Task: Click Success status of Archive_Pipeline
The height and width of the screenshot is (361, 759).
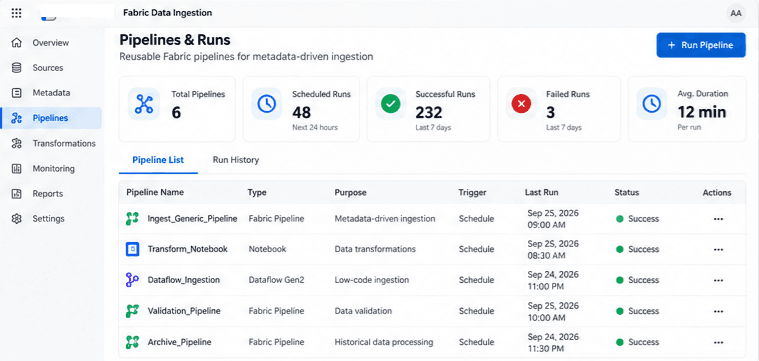Action: pos(638,342)
